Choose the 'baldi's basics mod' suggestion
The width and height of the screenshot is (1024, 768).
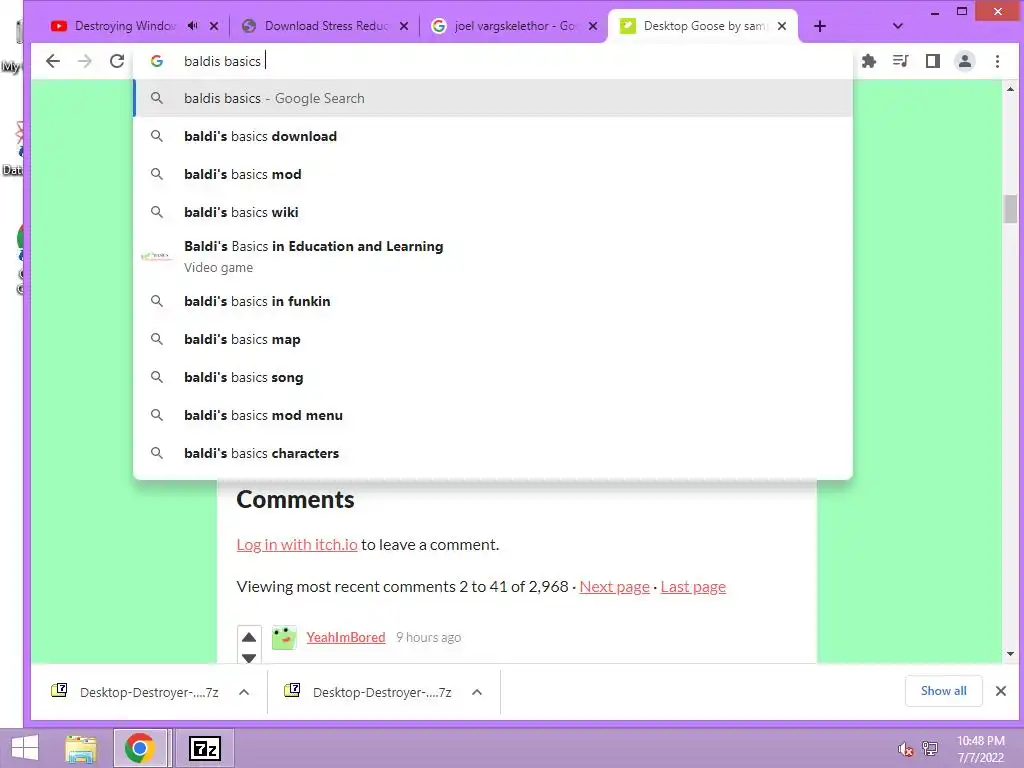(x=493, y=174)
